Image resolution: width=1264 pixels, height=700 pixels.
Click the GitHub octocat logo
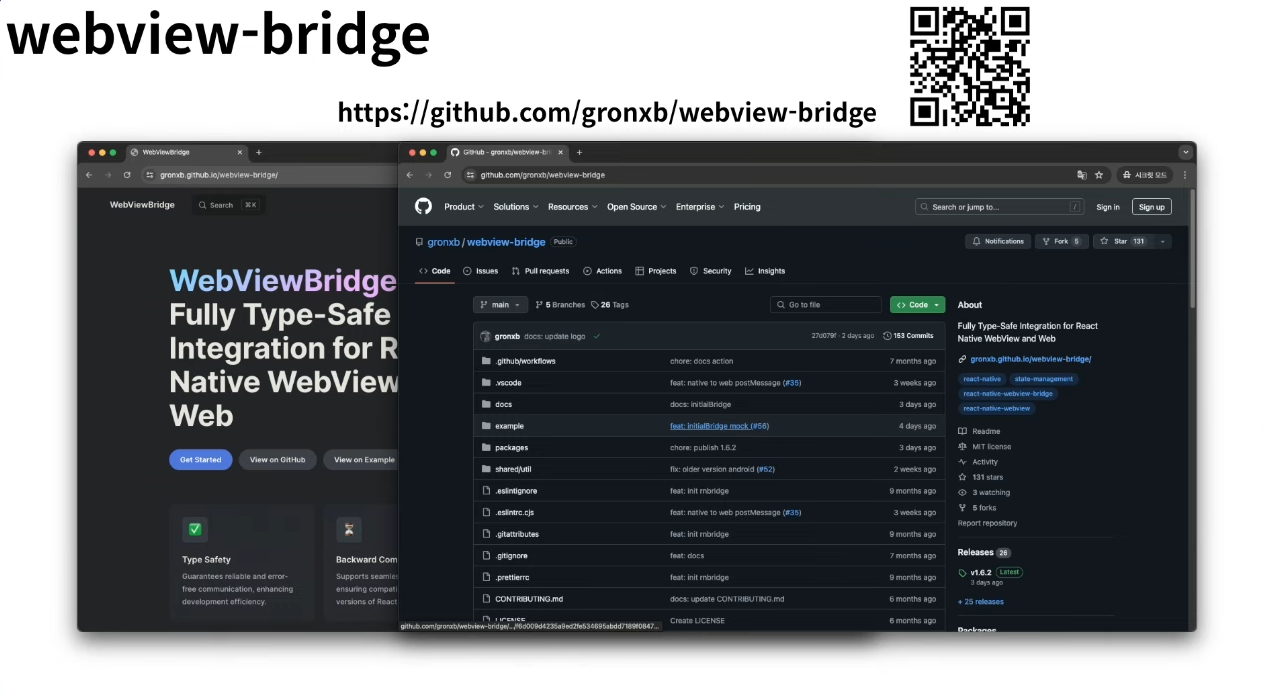[x=423, y=206]
